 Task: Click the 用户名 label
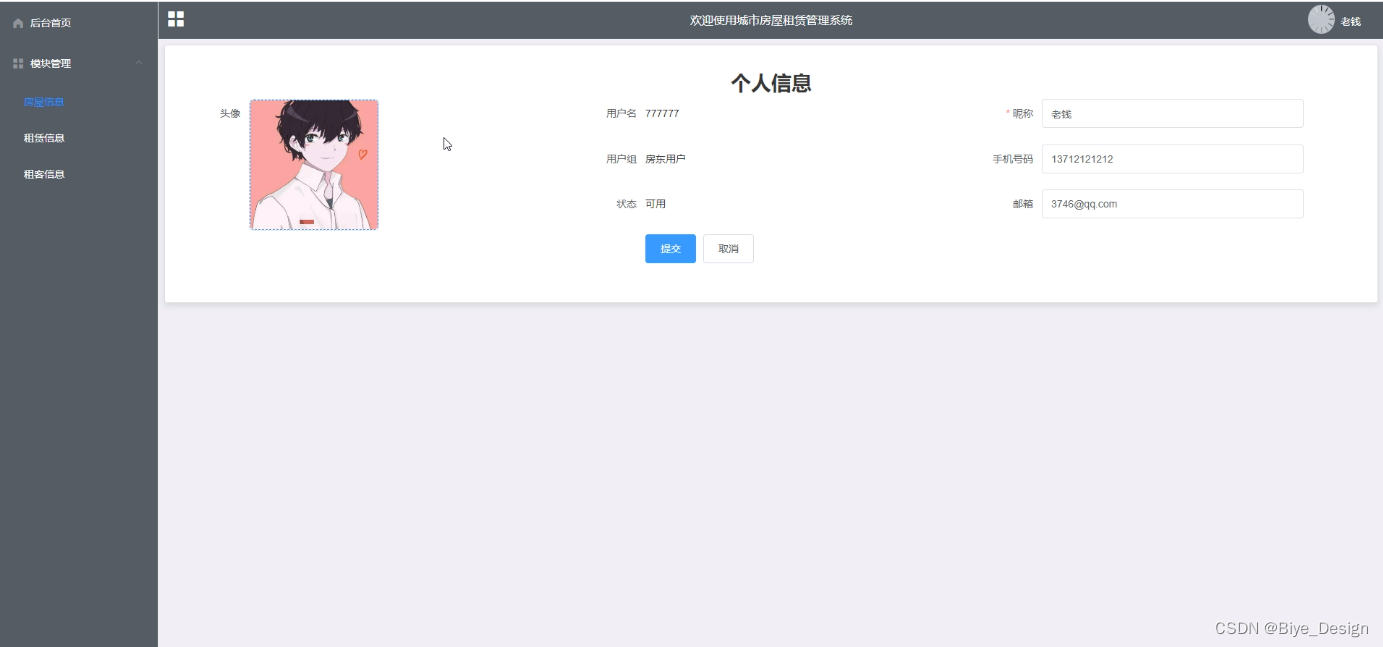[x=621, y=114]
